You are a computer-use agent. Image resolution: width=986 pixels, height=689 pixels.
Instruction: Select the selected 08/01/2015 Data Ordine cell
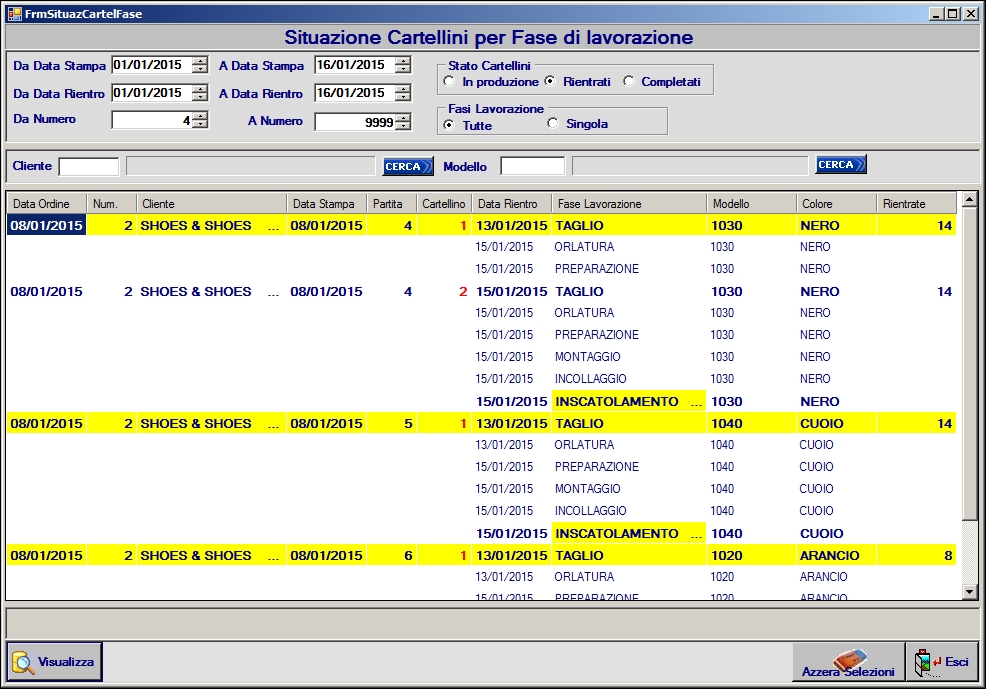click(47, 226)
